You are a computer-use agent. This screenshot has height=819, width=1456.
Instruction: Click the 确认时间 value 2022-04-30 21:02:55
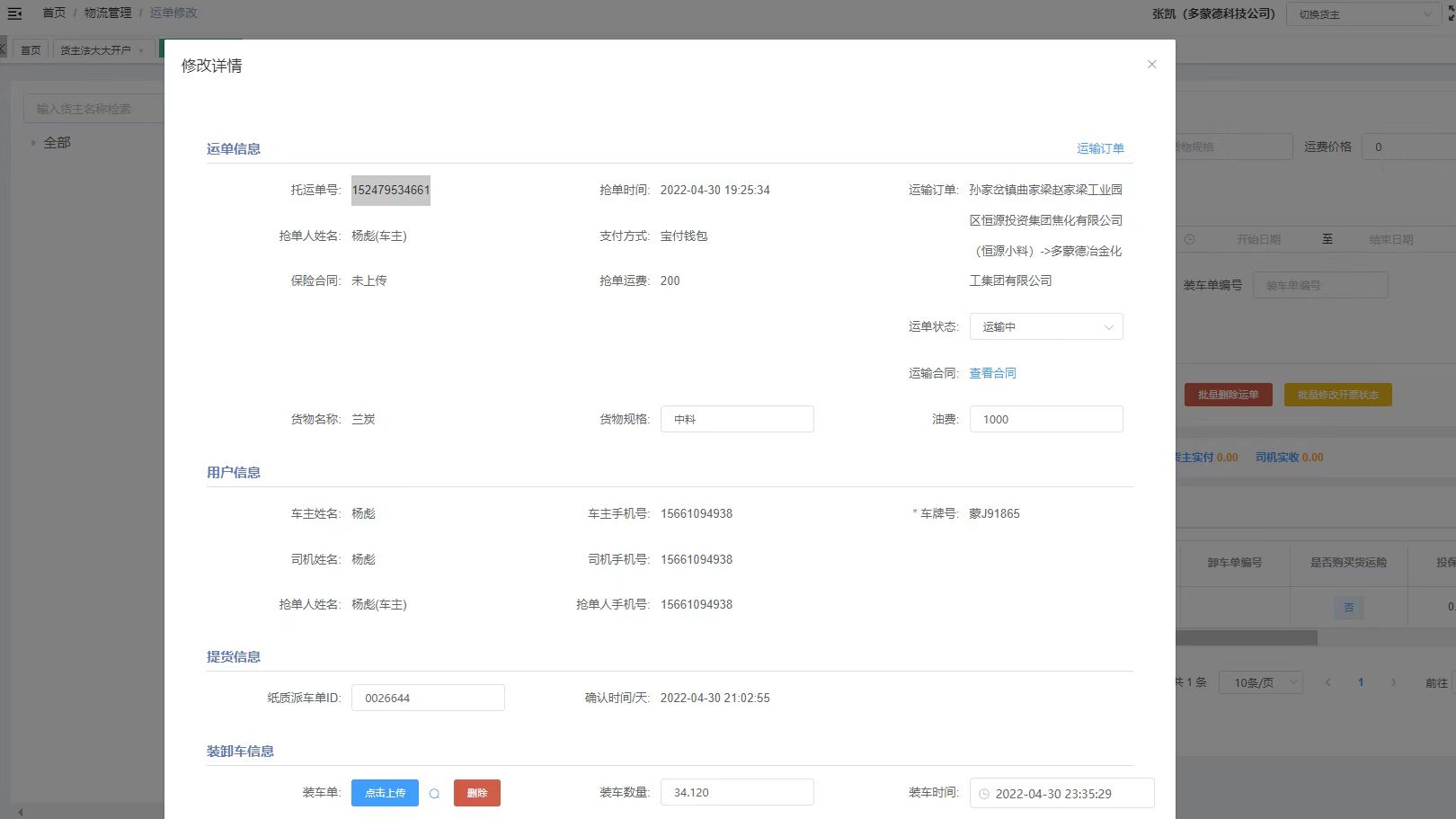pyautogui.click(x=715, y=698)
